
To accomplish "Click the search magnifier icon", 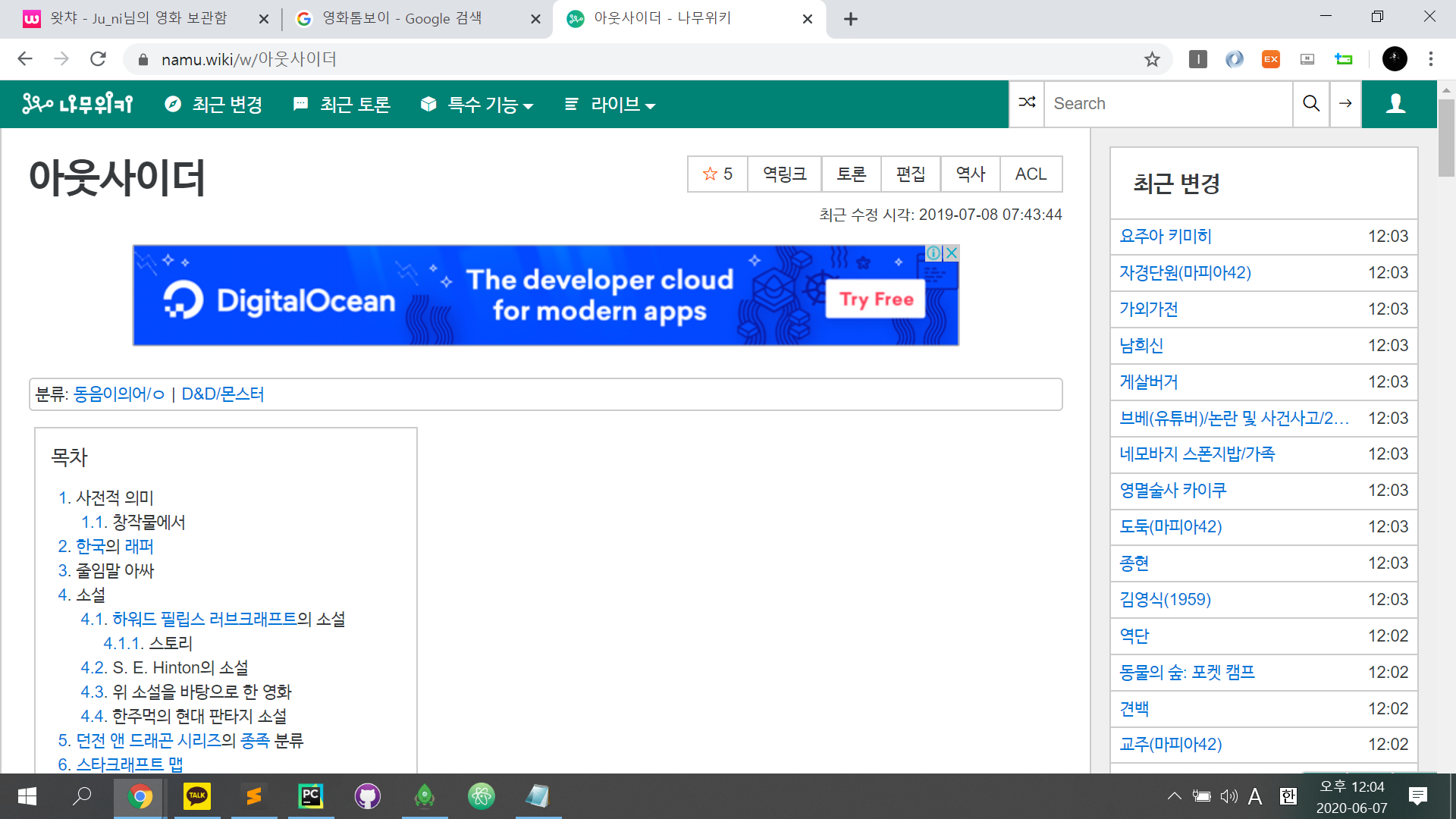I will tap(1311, 103).
